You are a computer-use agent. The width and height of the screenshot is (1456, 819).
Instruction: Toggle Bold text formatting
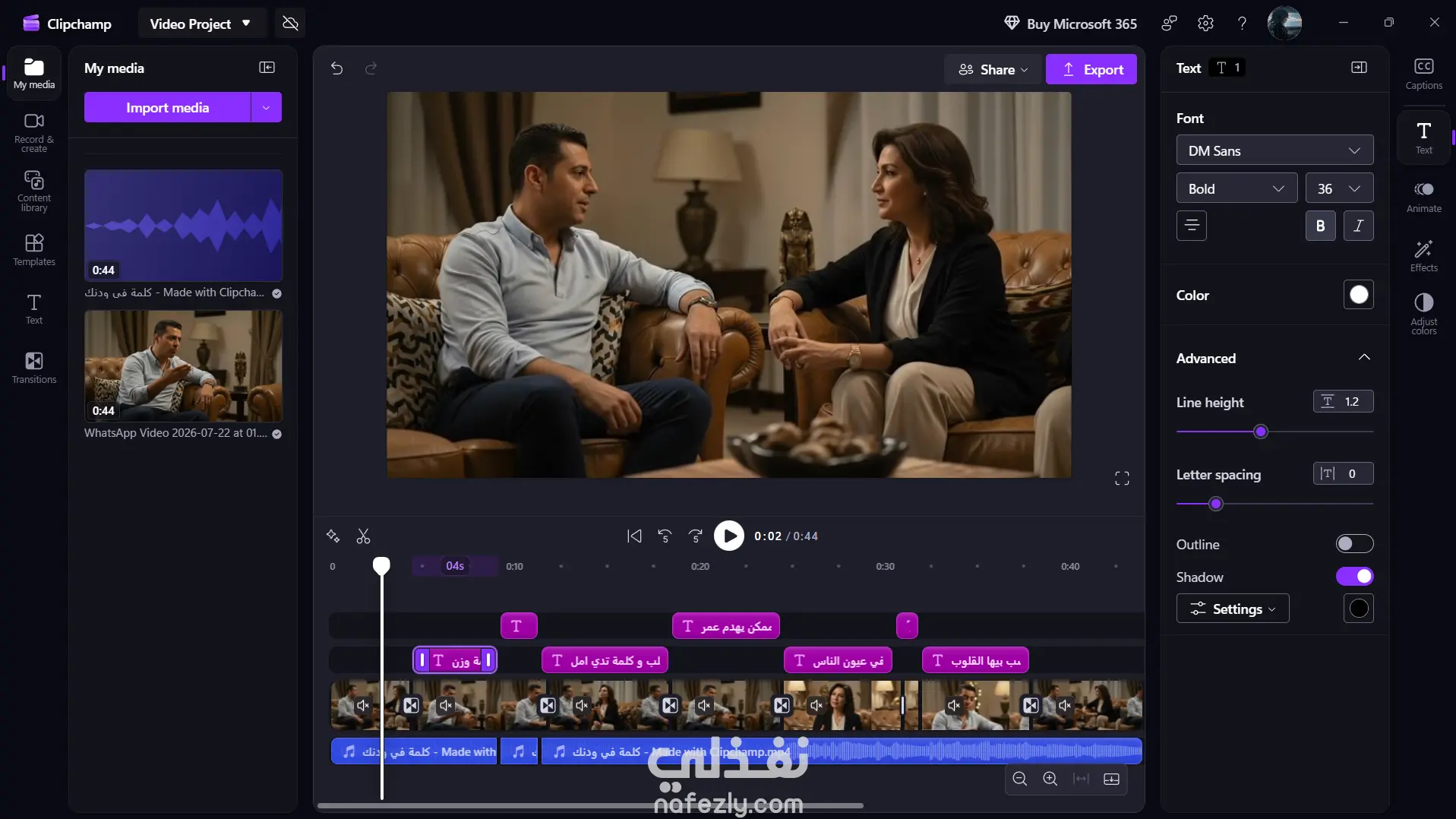(x=1320, y=226)
